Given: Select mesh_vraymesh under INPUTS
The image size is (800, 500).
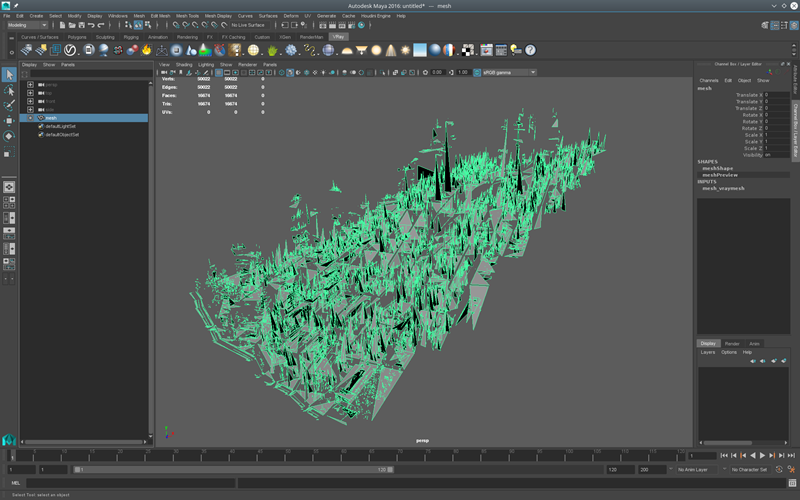Looking at the screenshot, I should click(723, 188).
